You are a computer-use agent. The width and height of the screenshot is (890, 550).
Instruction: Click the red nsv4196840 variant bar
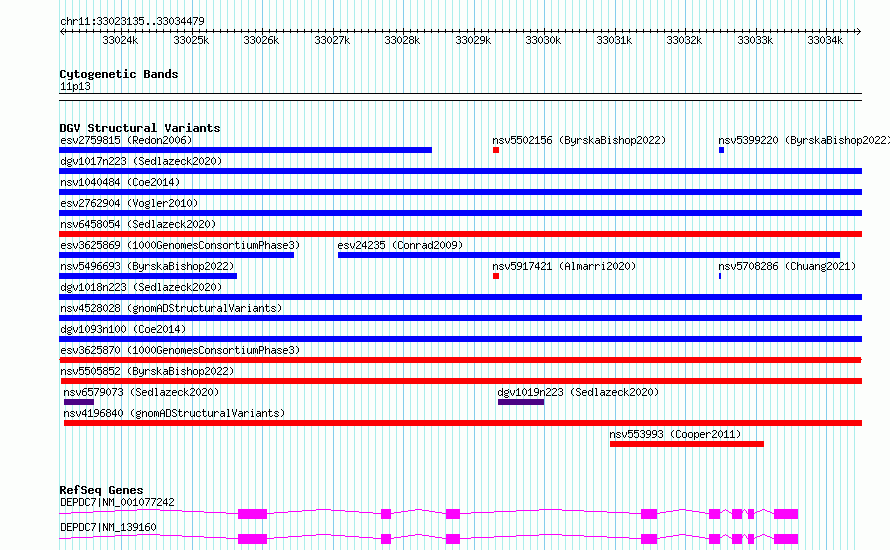click(463, 423)
